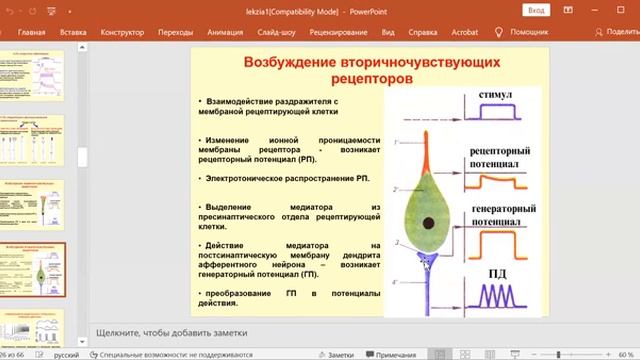
Task: Select the third slide thumbnail above the current one
Action: [32, 205]
